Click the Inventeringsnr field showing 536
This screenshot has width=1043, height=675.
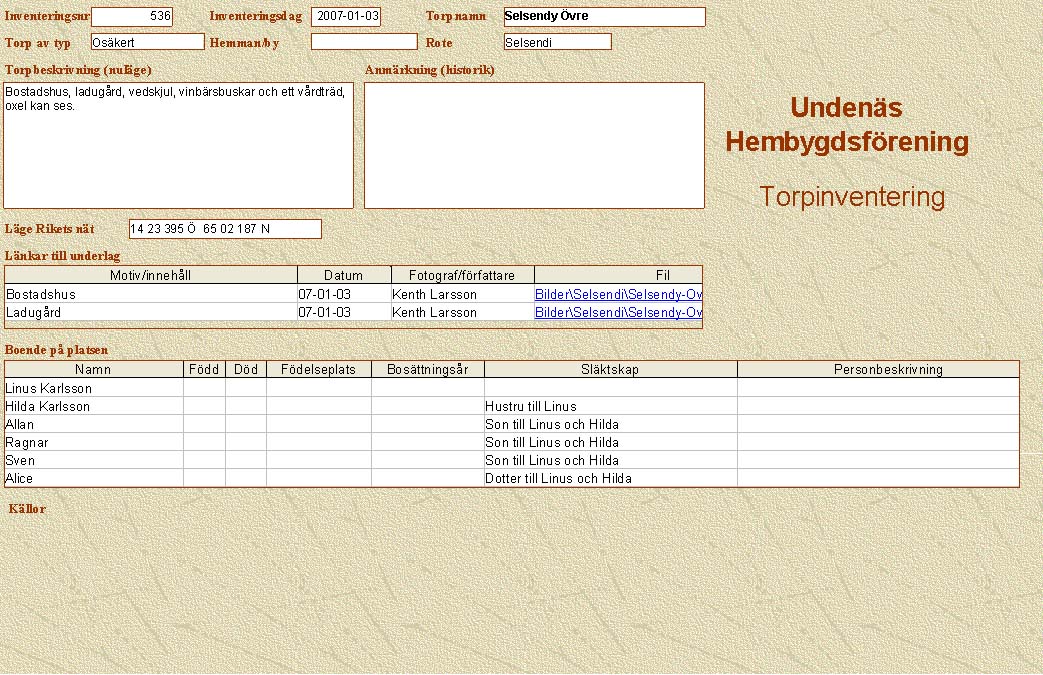coord(131,17)
